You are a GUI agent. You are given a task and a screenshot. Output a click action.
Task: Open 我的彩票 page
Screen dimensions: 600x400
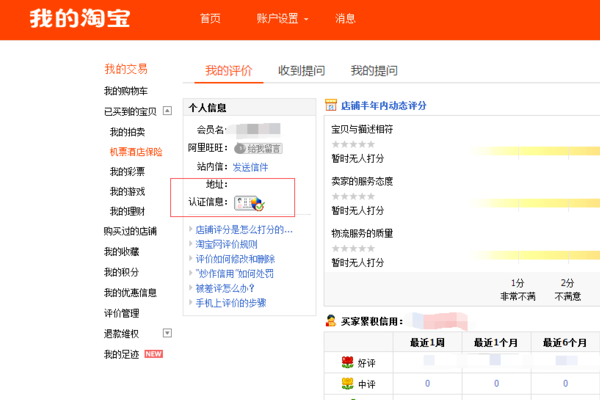pos(127,171)
